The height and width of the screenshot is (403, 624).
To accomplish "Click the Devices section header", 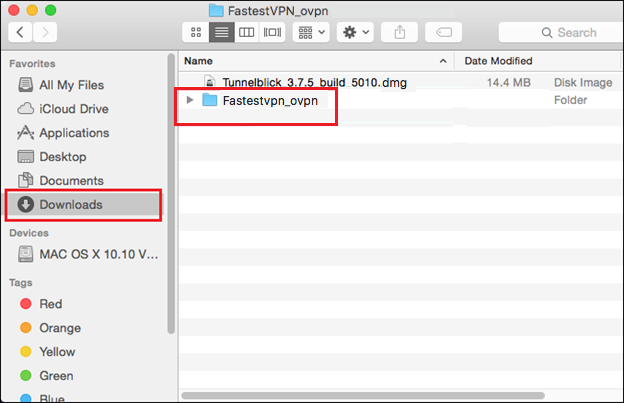I will [29, 233].
